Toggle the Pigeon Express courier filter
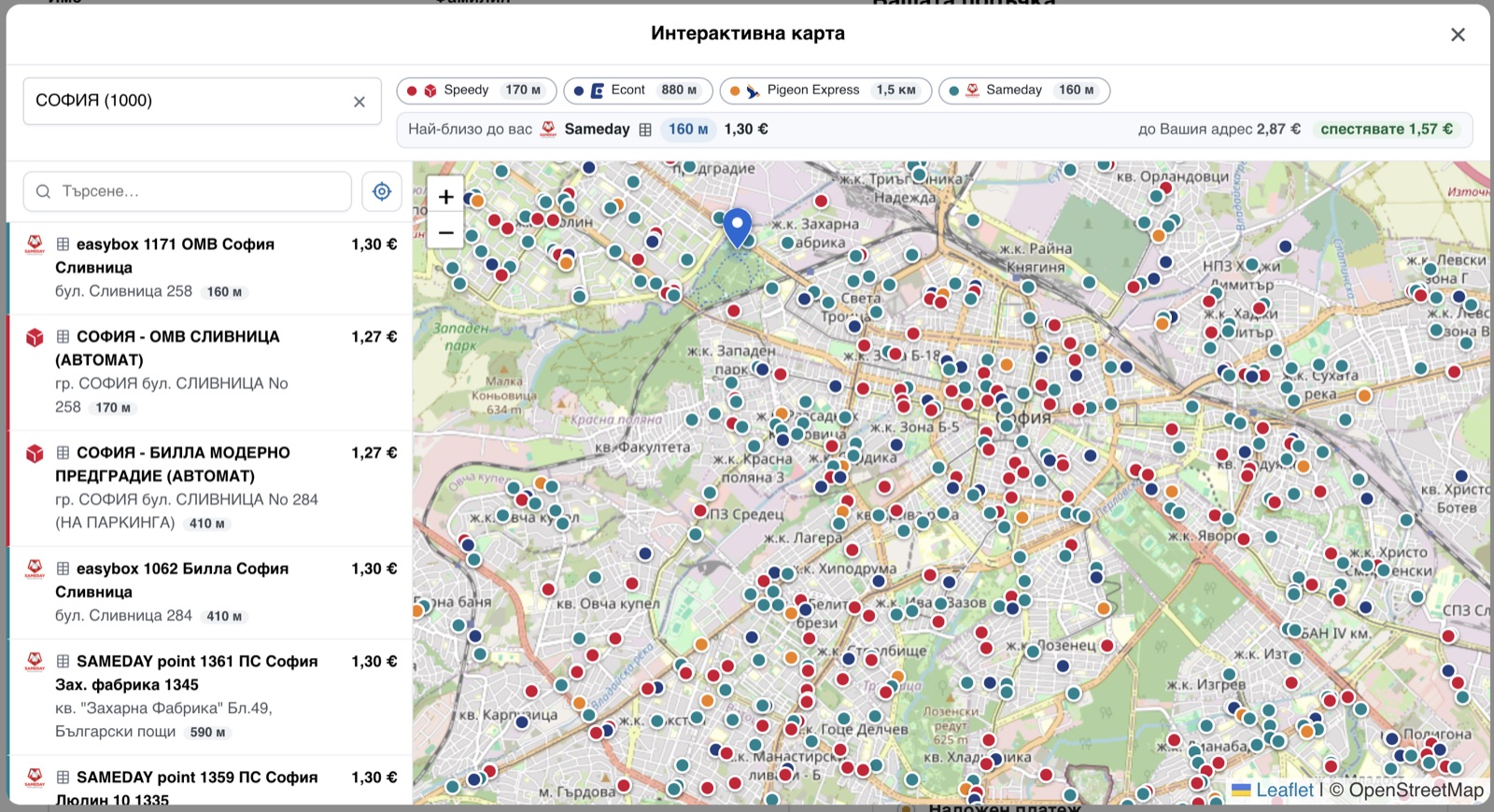This screenshot has height=812, width=1494. point(825,91)
